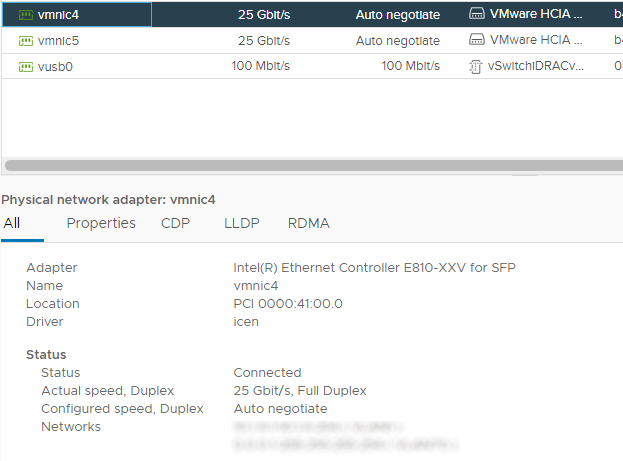Click the horizontal scrollbar of the adapter table
This screenshot has height=461, width=623.
pos(314,165)
